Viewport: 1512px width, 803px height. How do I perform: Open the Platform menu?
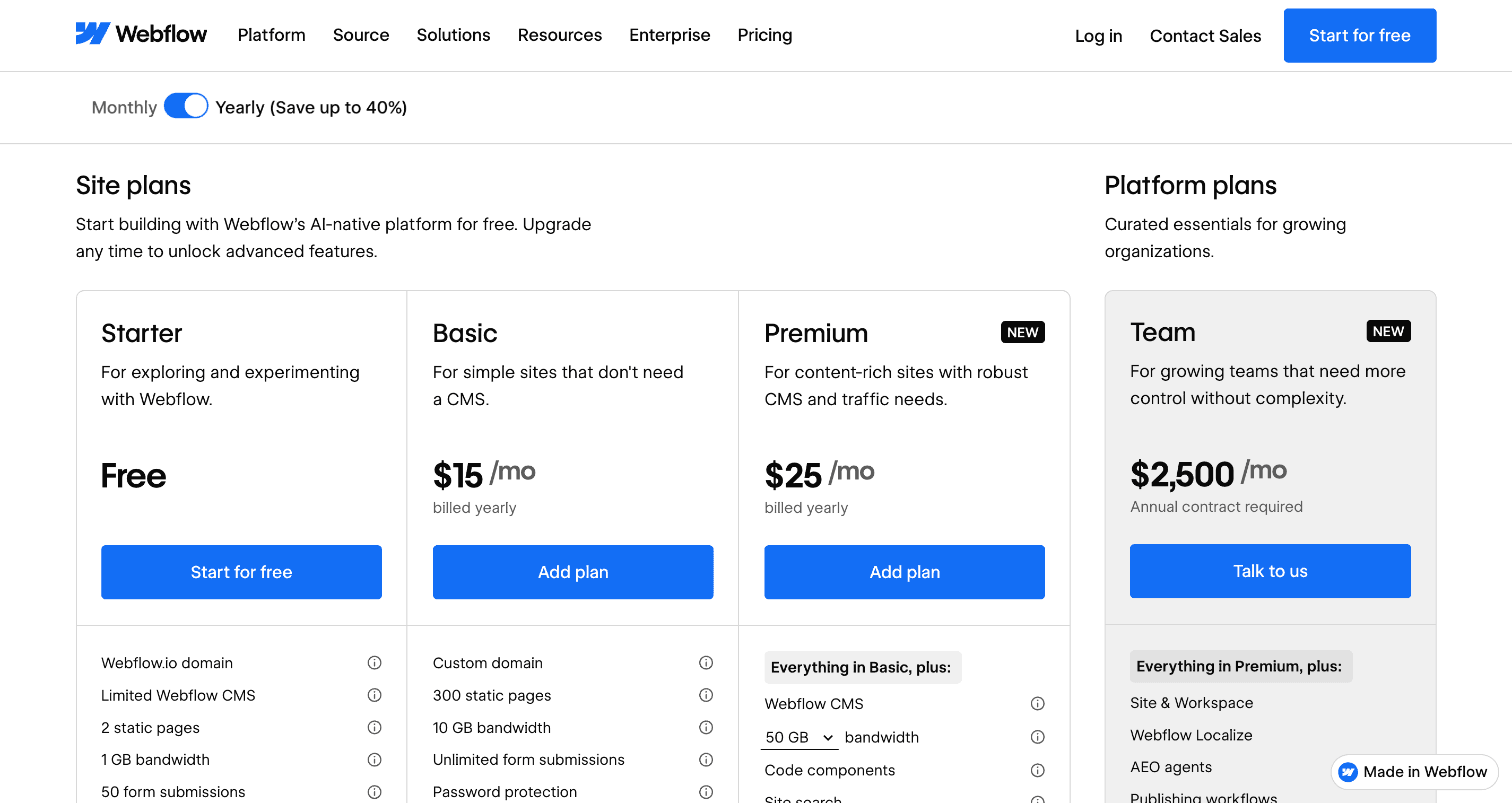click(272, 35)
